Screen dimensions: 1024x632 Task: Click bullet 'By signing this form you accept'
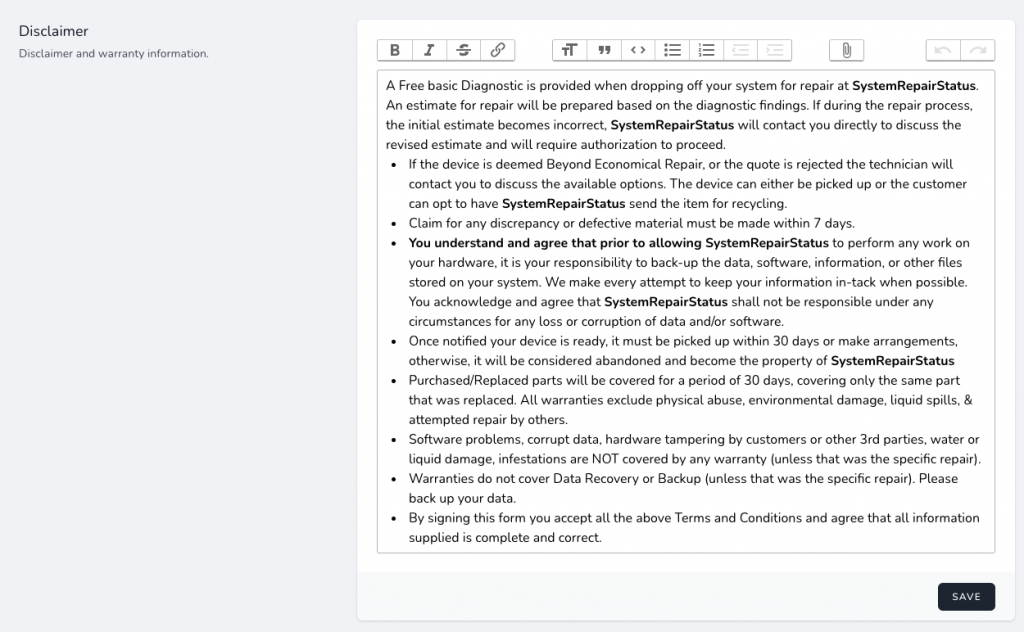[x=694, y=528]
